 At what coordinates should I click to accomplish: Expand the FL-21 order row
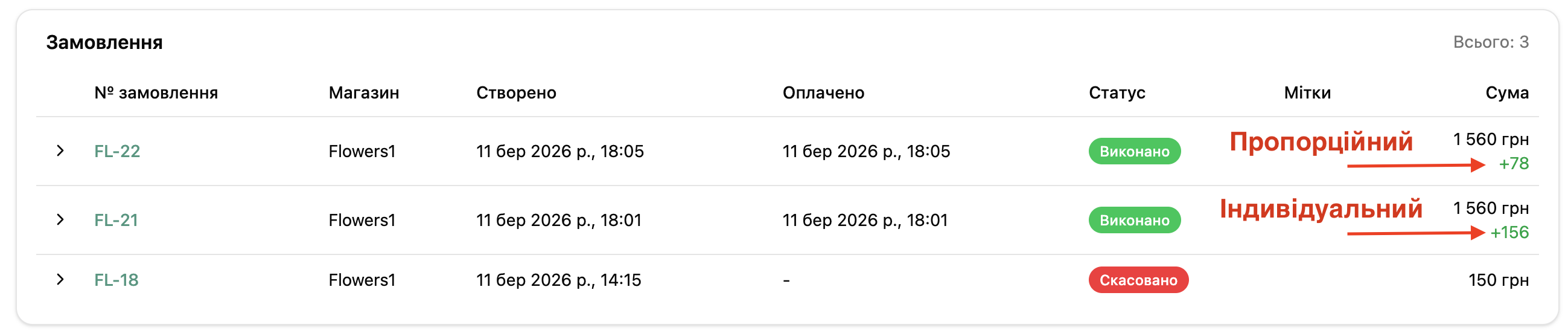click(x=60, y=219)
